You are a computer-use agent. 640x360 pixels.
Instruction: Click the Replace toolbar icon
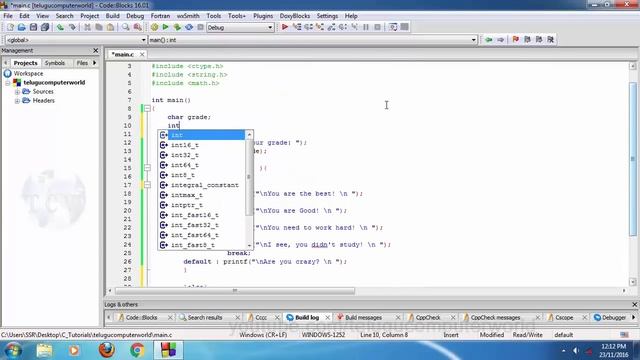[x=138, y=27]
